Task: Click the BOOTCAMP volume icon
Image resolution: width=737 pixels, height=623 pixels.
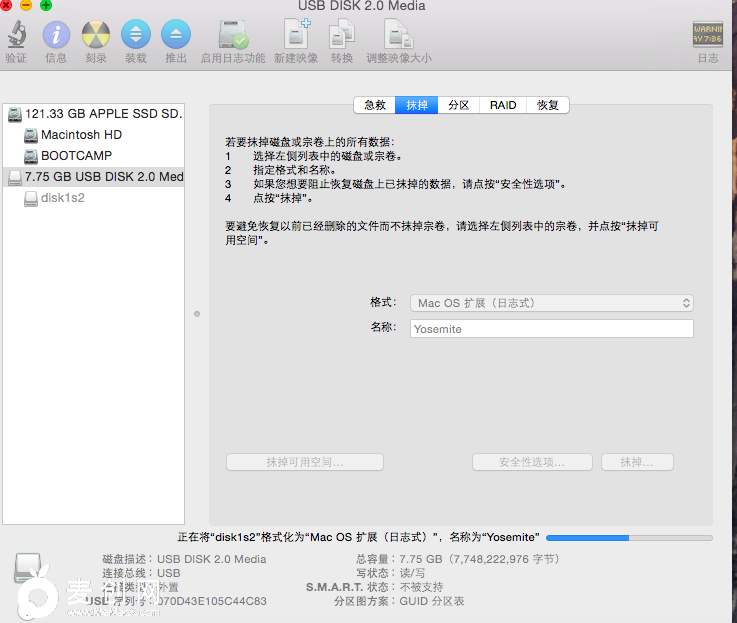Action: (31, 156)
